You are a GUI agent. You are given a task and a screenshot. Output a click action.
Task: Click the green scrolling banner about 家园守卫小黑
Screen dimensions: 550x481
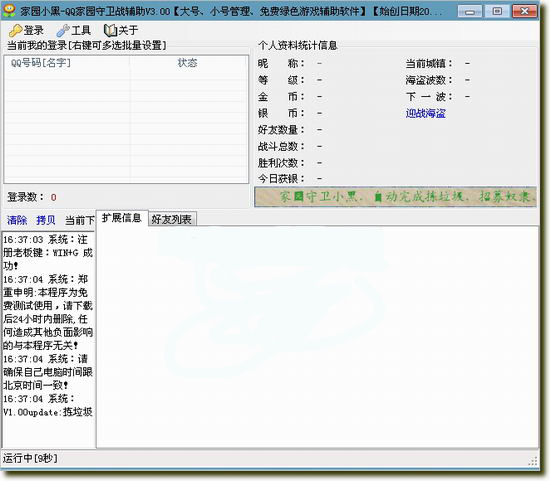click(395, 197)
